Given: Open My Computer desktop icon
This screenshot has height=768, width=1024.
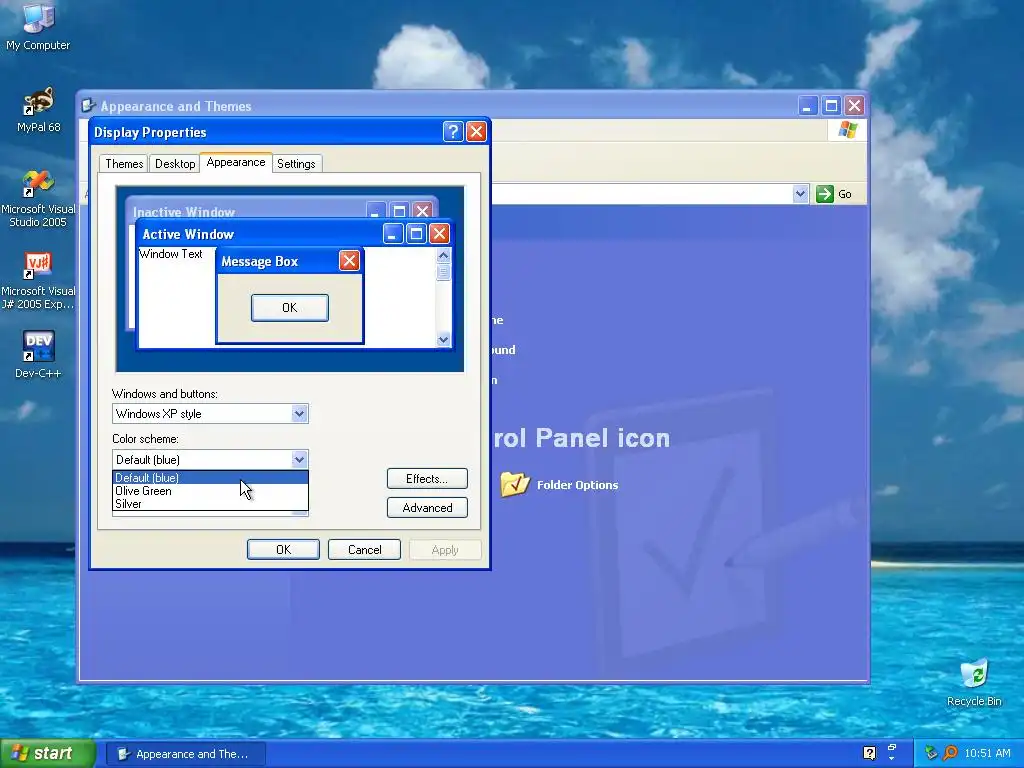Looking at the screenshot, I should coord(38,25).
